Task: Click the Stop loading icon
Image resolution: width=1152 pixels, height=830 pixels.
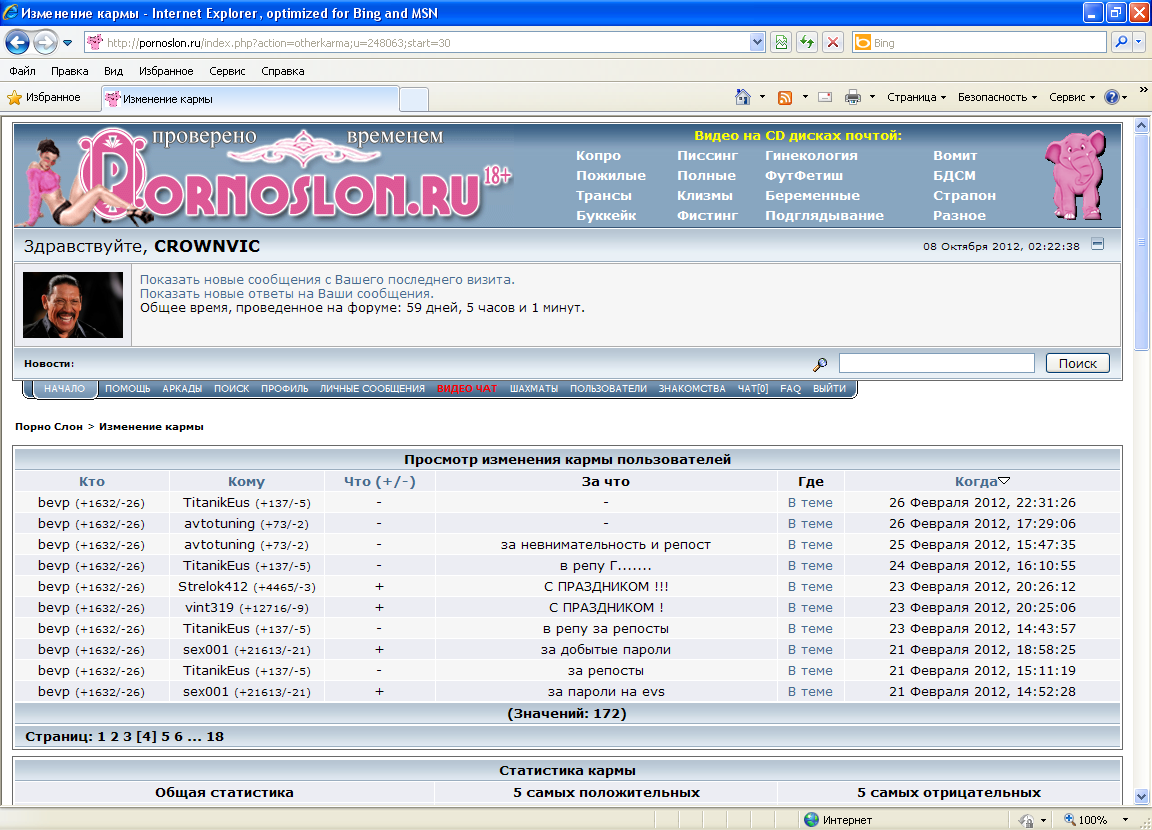Action: [832, 42]
